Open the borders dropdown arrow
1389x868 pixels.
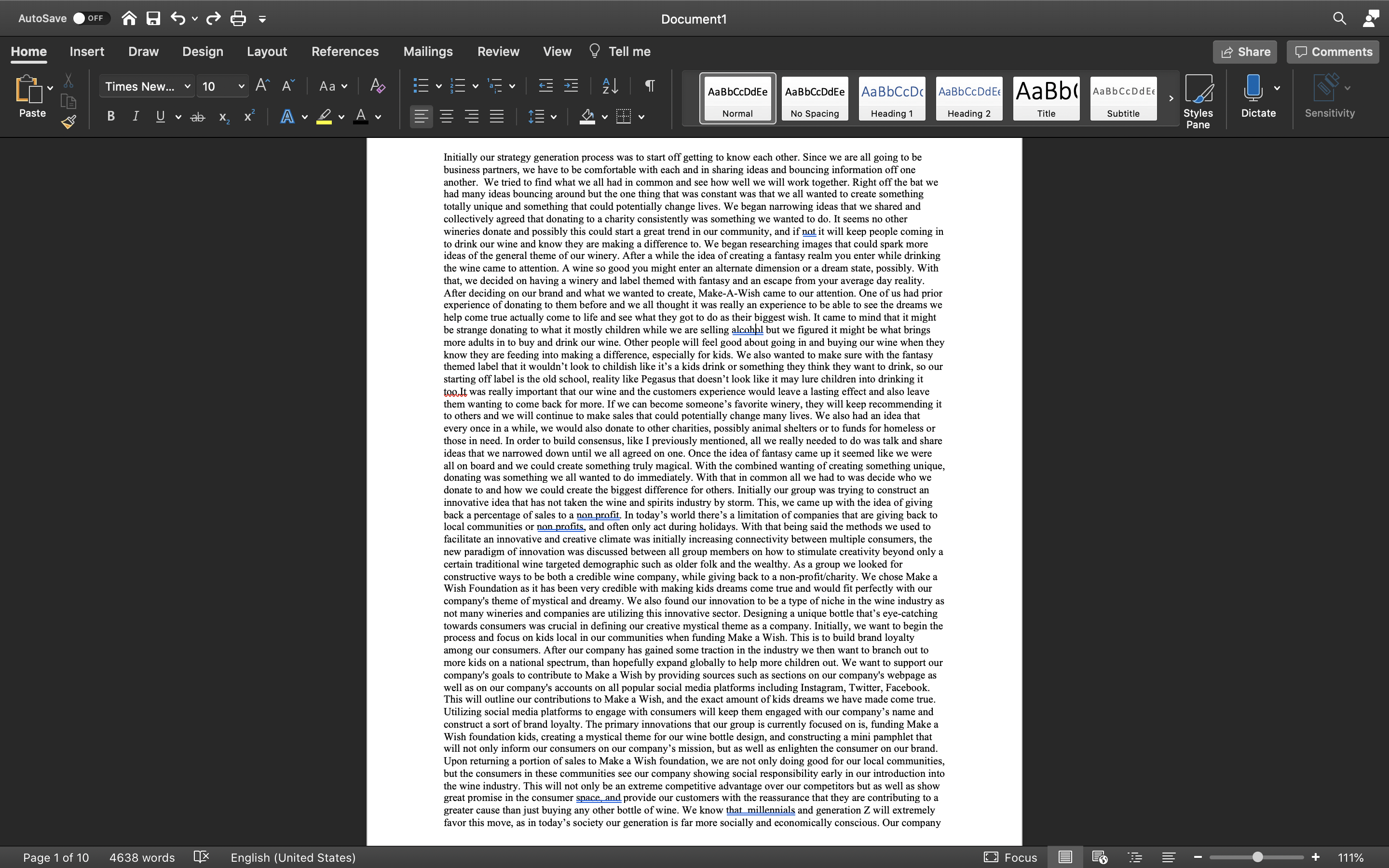tap(641, 117)
